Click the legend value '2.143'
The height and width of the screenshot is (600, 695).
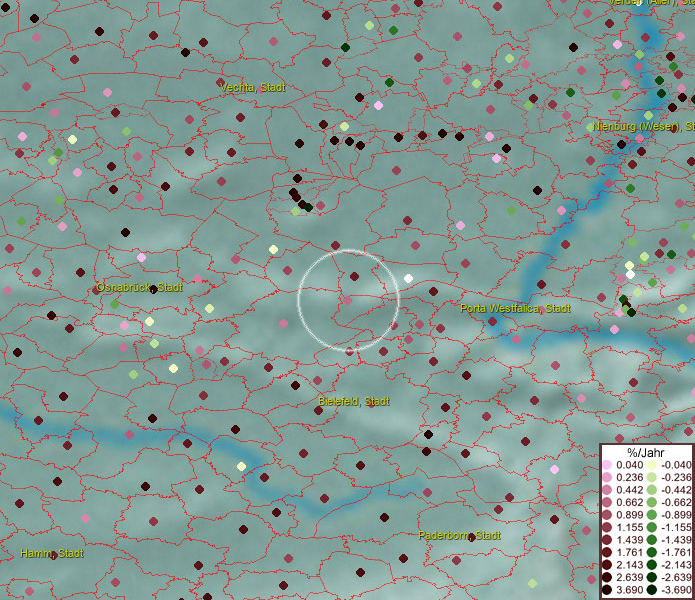629,565
